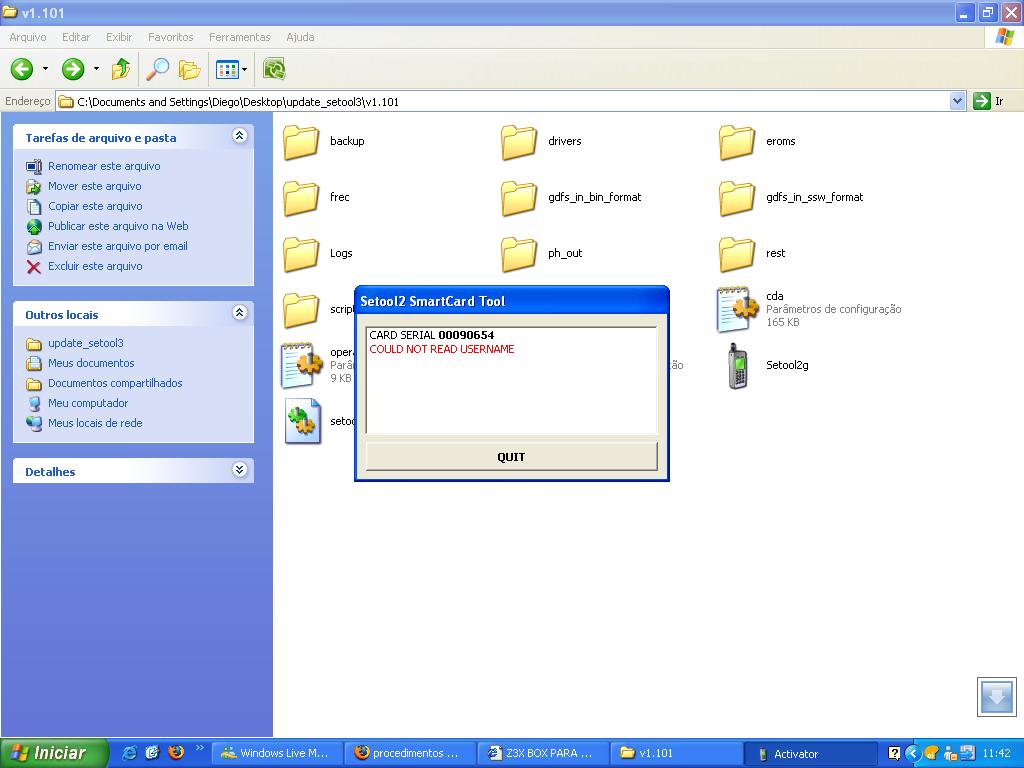Click the Iniciar start button

click(54, 753)
